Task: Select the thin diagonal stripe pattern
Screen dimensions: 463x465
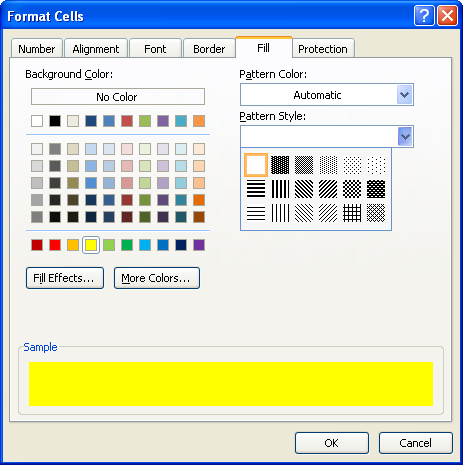Action: pyautogui.click(x=328, y=213)
